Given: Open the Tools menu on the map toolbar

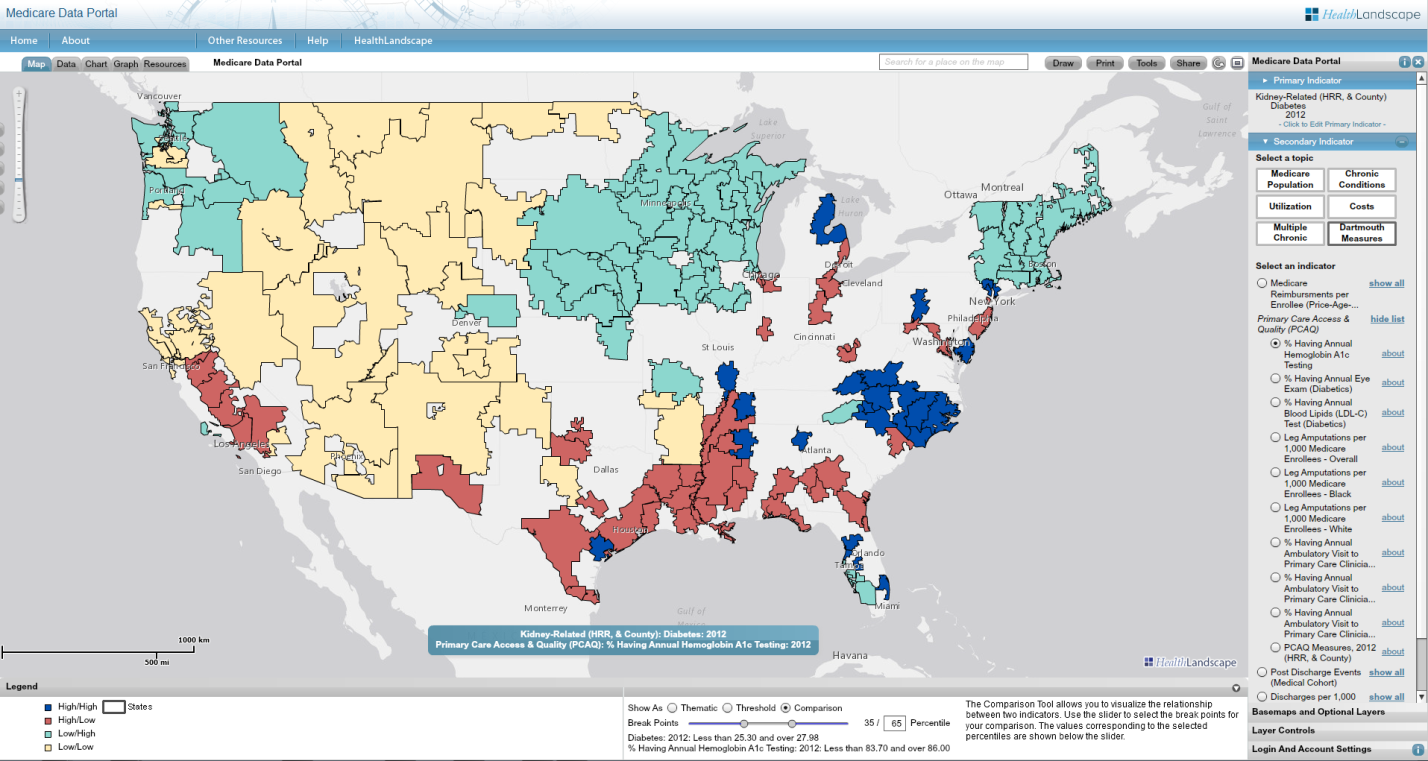Looking at the screenshot, I should click(1146, 62).
